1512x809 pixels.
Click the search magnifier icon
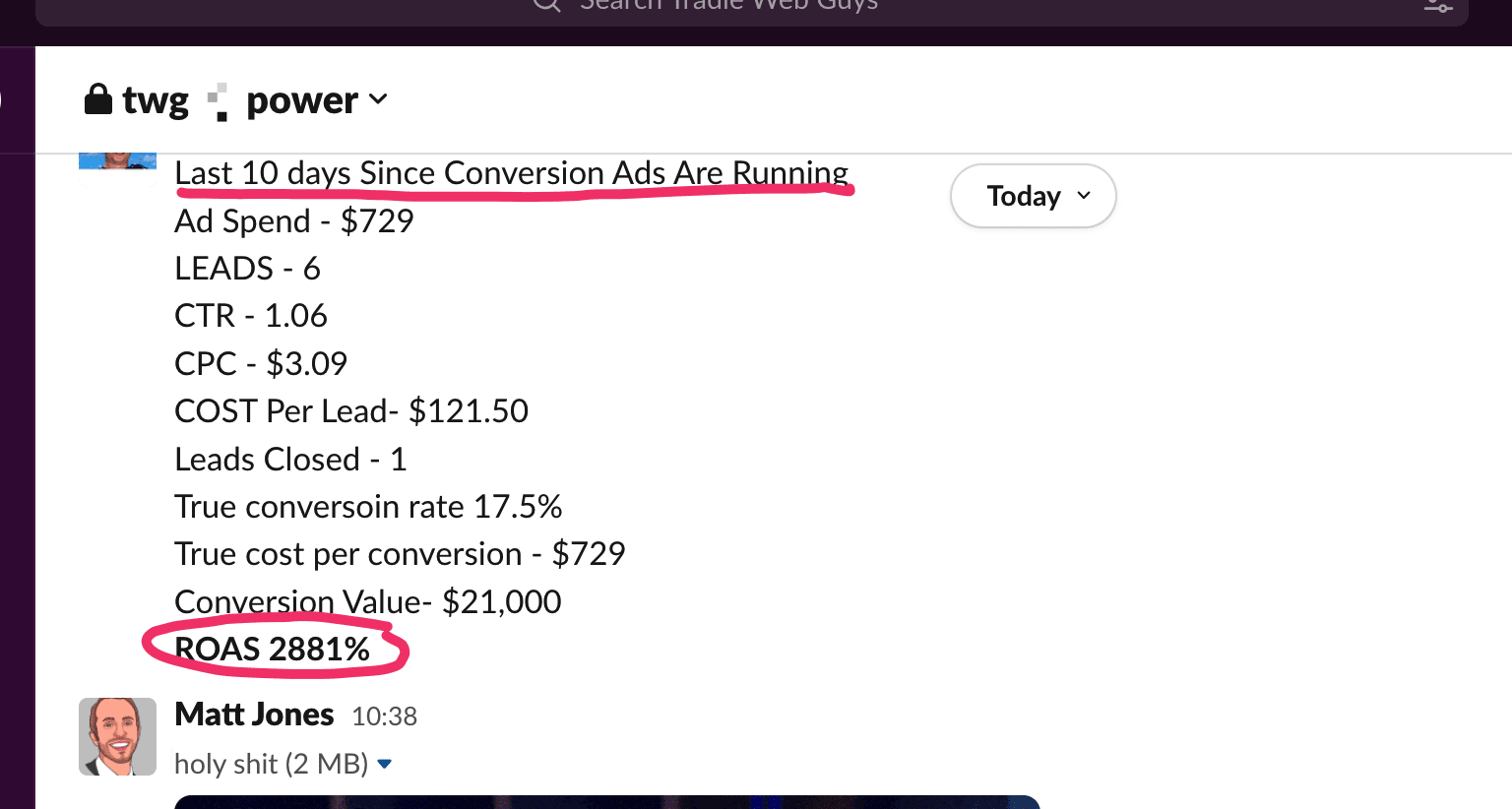(547, 4)
